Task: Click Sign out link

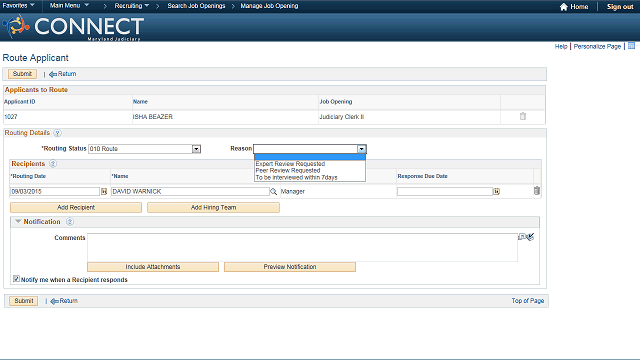Action: point(620,7)
